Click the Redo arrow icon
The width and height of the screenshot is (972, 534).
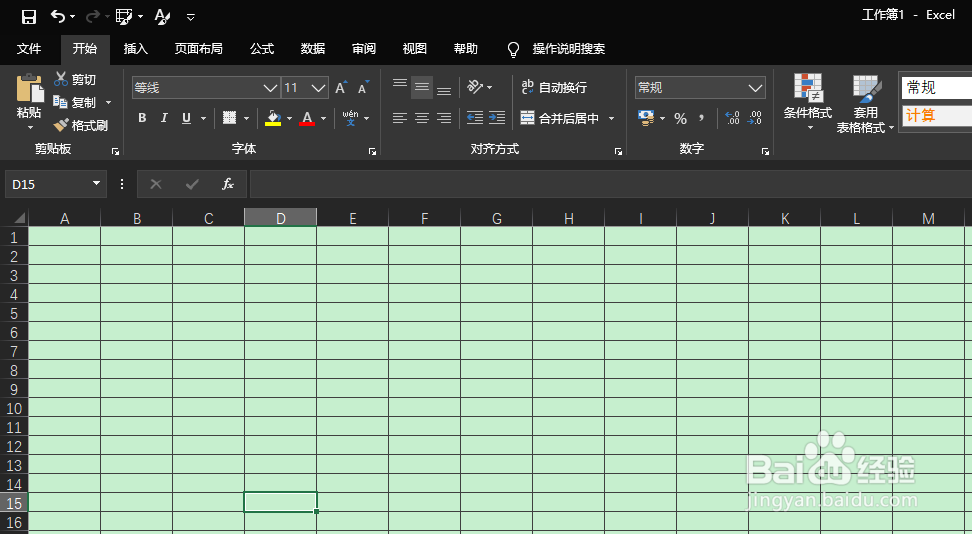(92, 16)
